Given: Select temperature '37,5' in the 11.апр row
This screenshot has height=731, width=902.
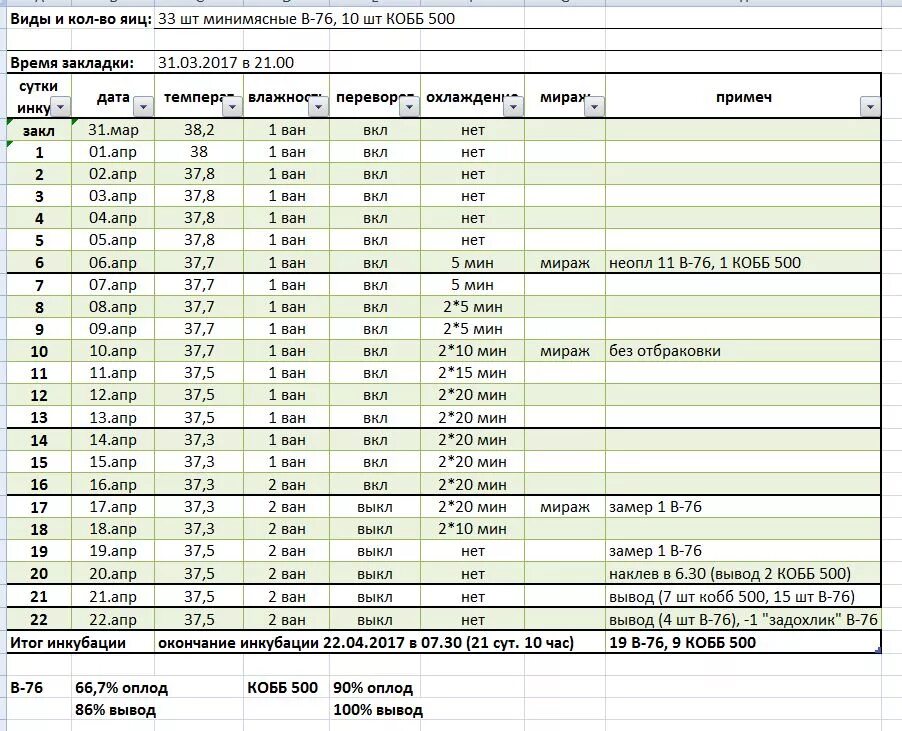Looking at the screenshot, I should [199, 373].
